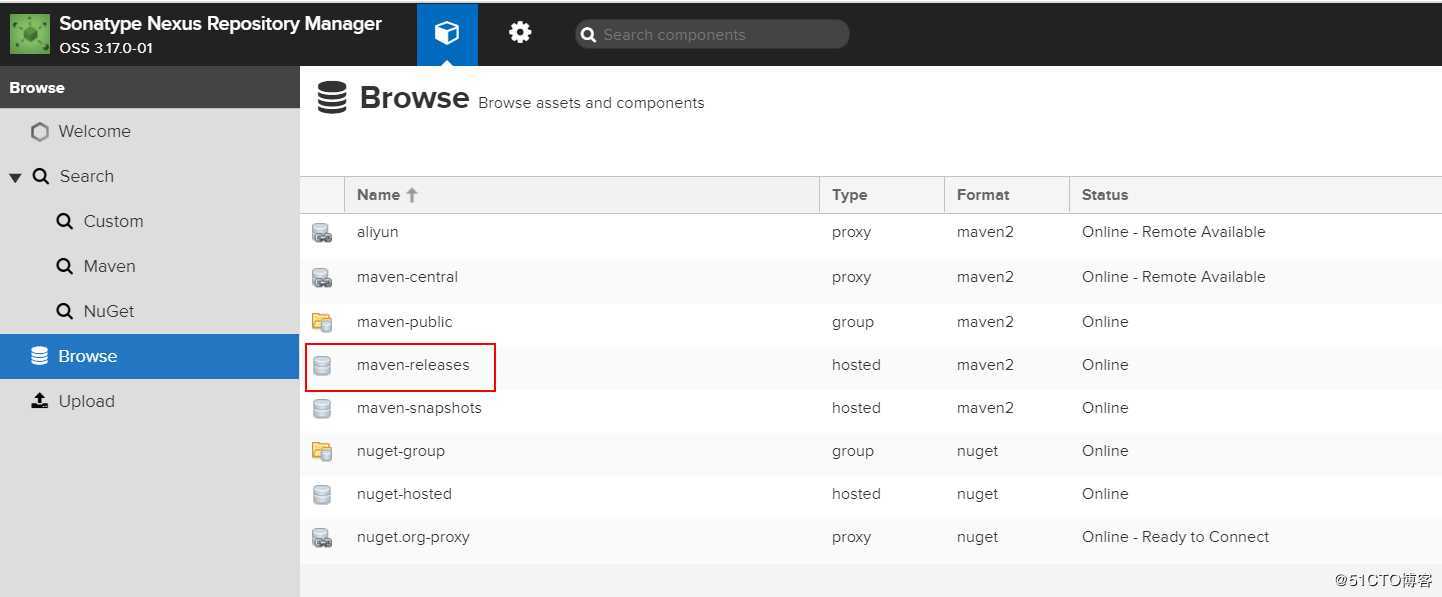Click the 'Online - Ready to Connect' status
This screenshot has height=597, width=1442.
coord(1175,537)
